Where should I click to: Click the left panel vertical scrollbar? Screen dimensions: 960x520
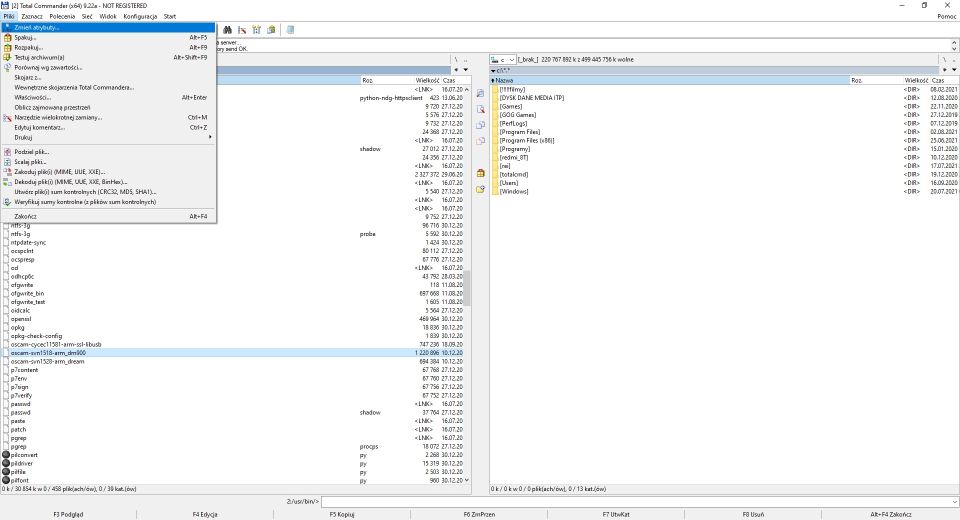pyautogui.click(x=465, y=290)
